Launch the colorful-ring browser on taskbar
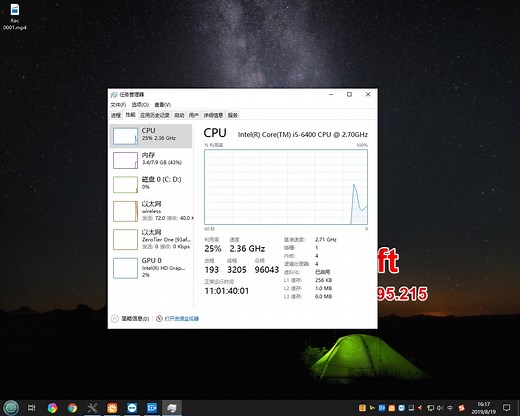 pos(52,408)
